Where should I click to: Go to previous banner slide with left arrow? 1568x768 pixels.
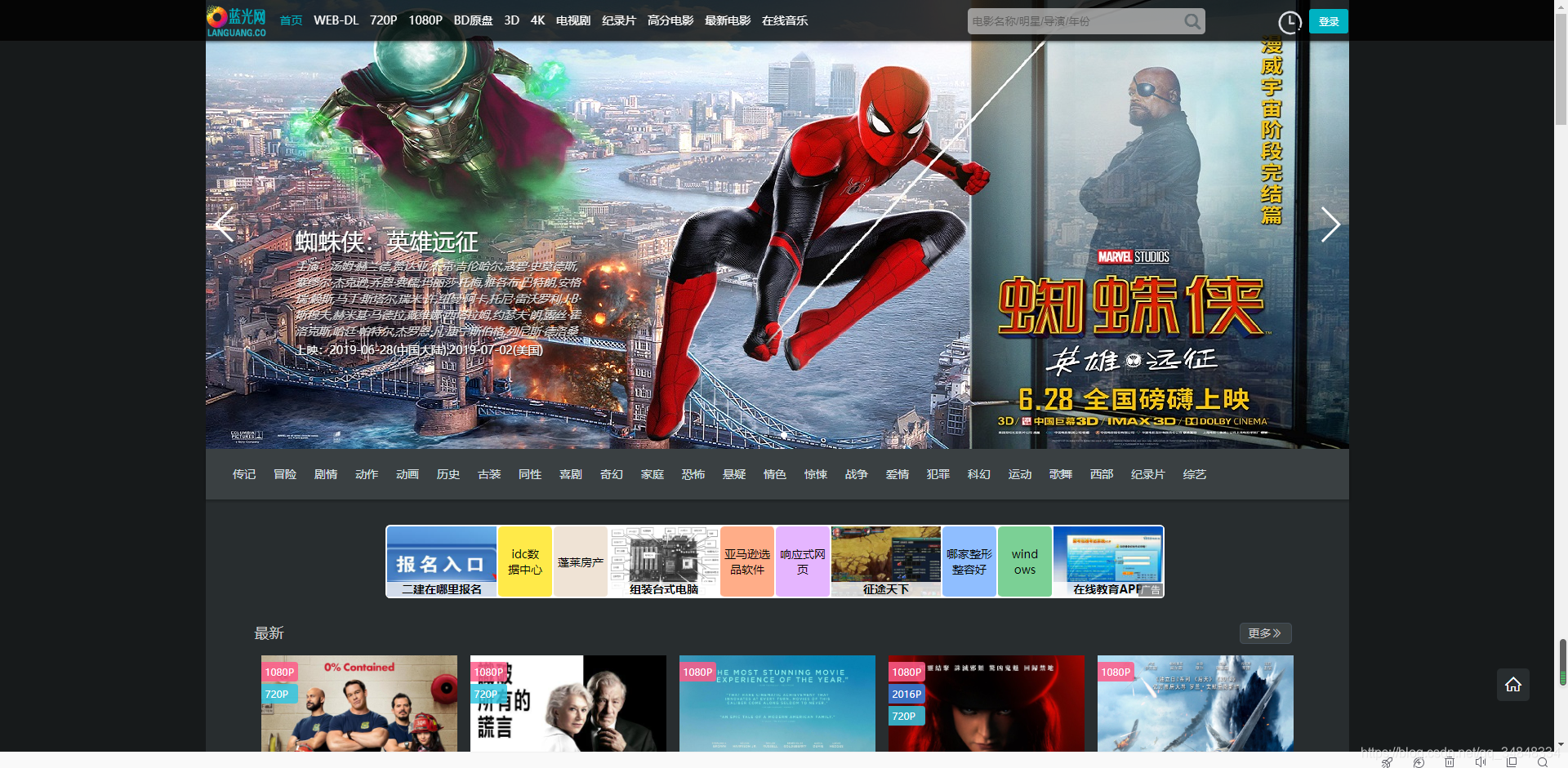[x=224, y=224]
